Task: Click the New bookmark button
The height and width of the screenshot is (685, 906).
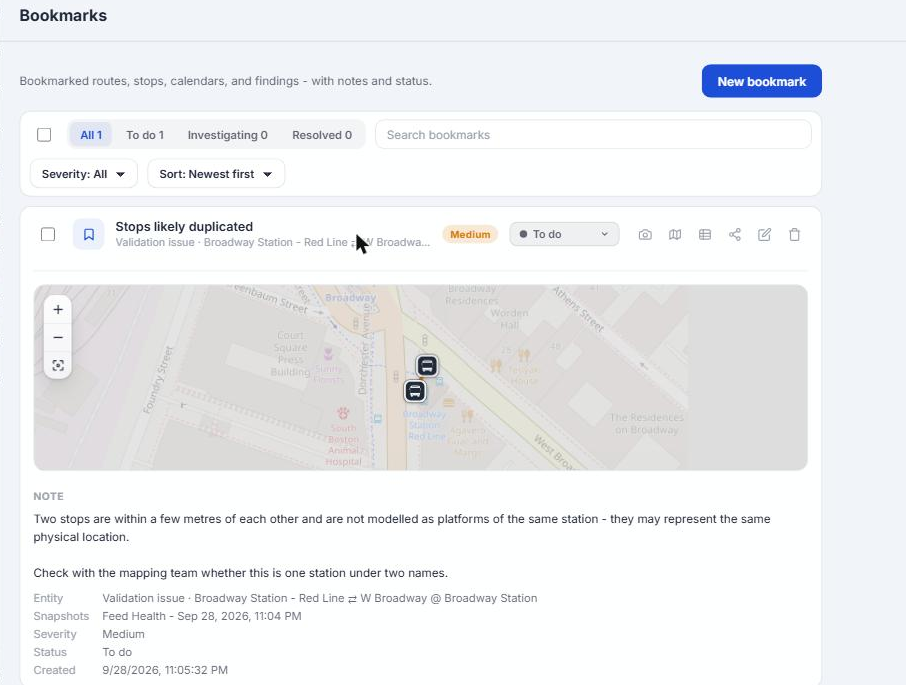Action: pos(762,81)
